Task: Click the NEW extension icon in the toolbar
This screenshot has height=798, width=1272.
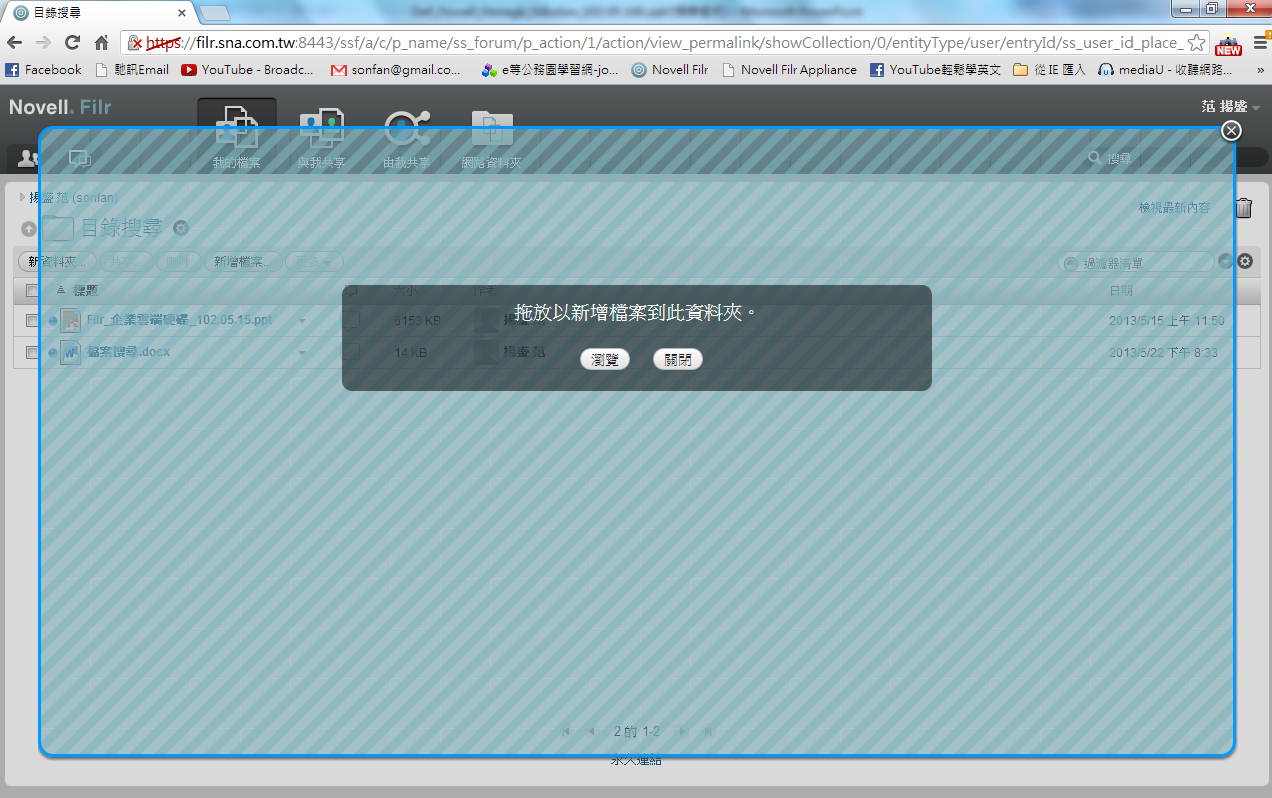Action: 1228,44
